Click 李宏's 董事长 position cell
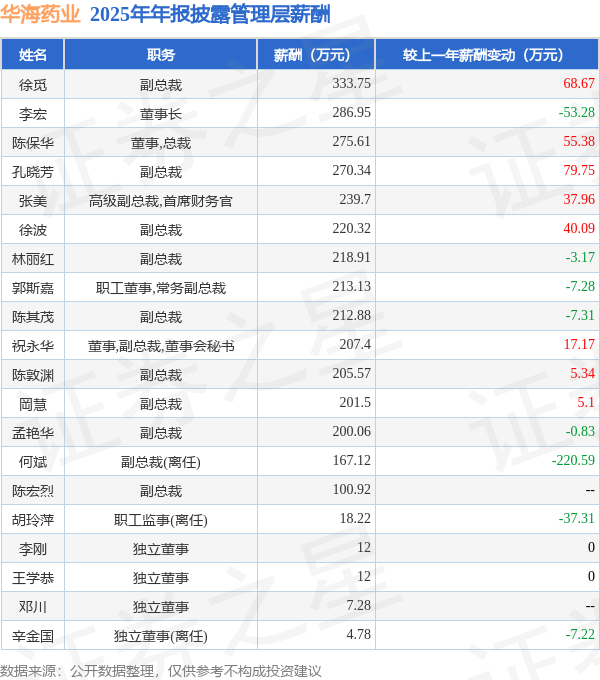The image size is (600, 680). [x=161, y=114]
